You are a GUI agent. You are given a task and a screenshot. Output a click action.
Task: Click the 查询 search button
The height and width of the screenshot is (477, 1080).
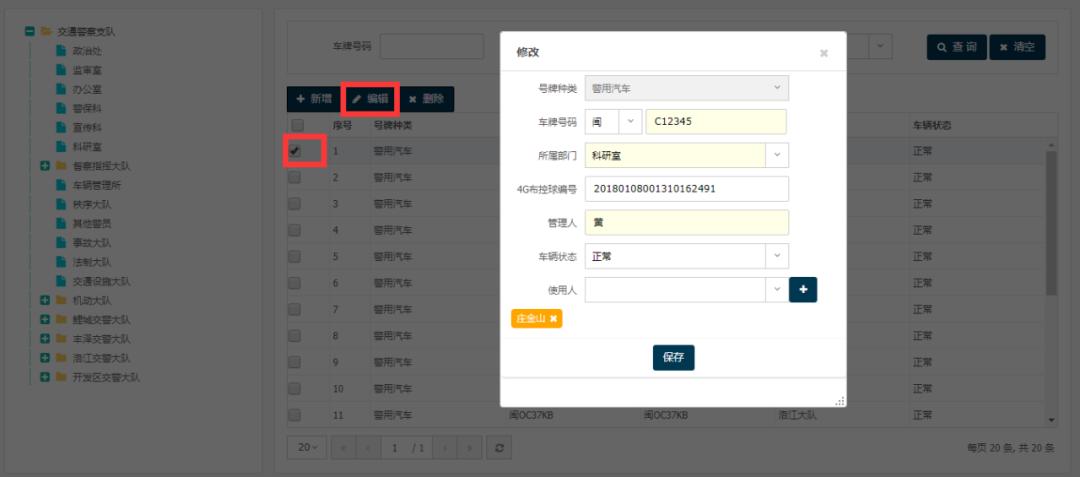[x=956, y=47]
